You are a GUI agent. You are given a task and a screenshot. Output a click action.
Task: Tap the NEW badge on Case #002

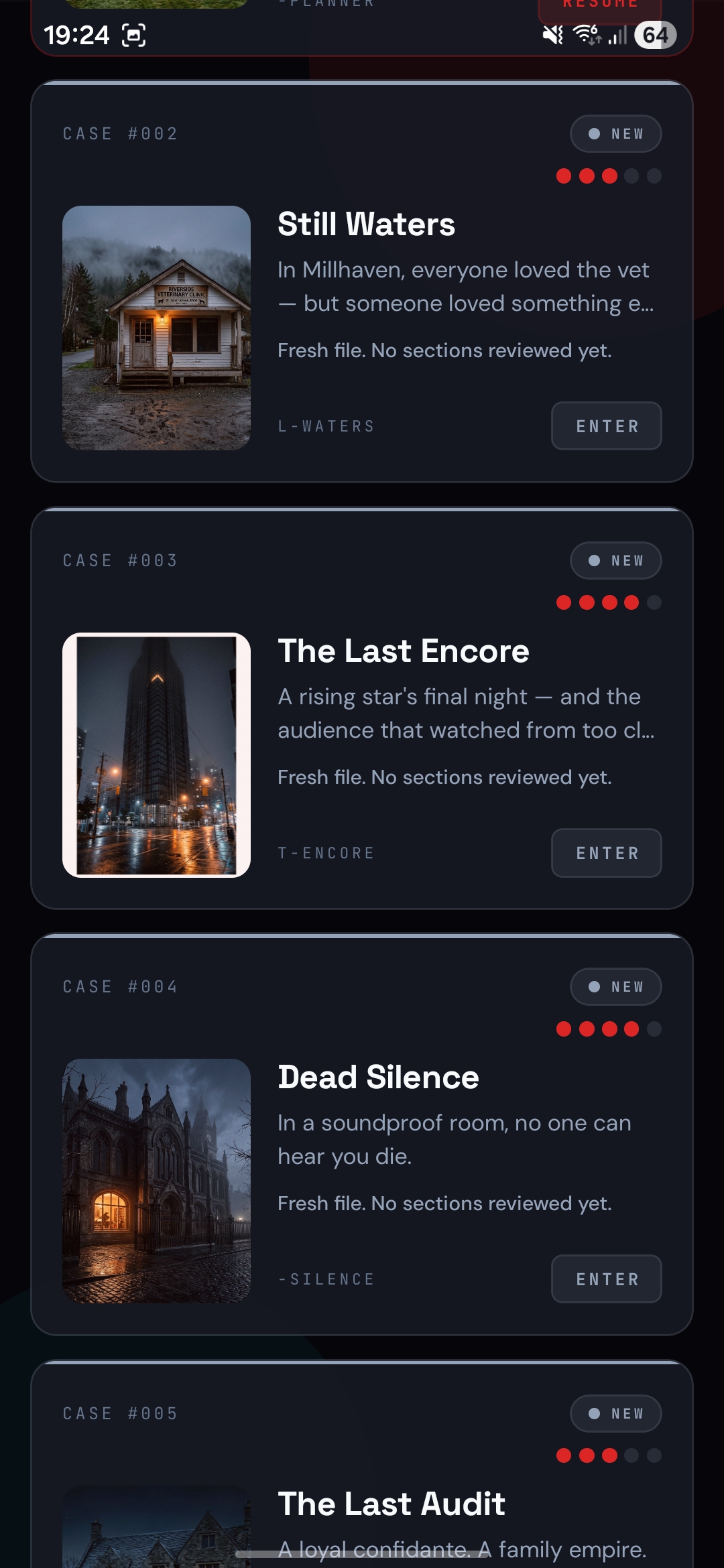pyautogui.click(x=616, y=134)
